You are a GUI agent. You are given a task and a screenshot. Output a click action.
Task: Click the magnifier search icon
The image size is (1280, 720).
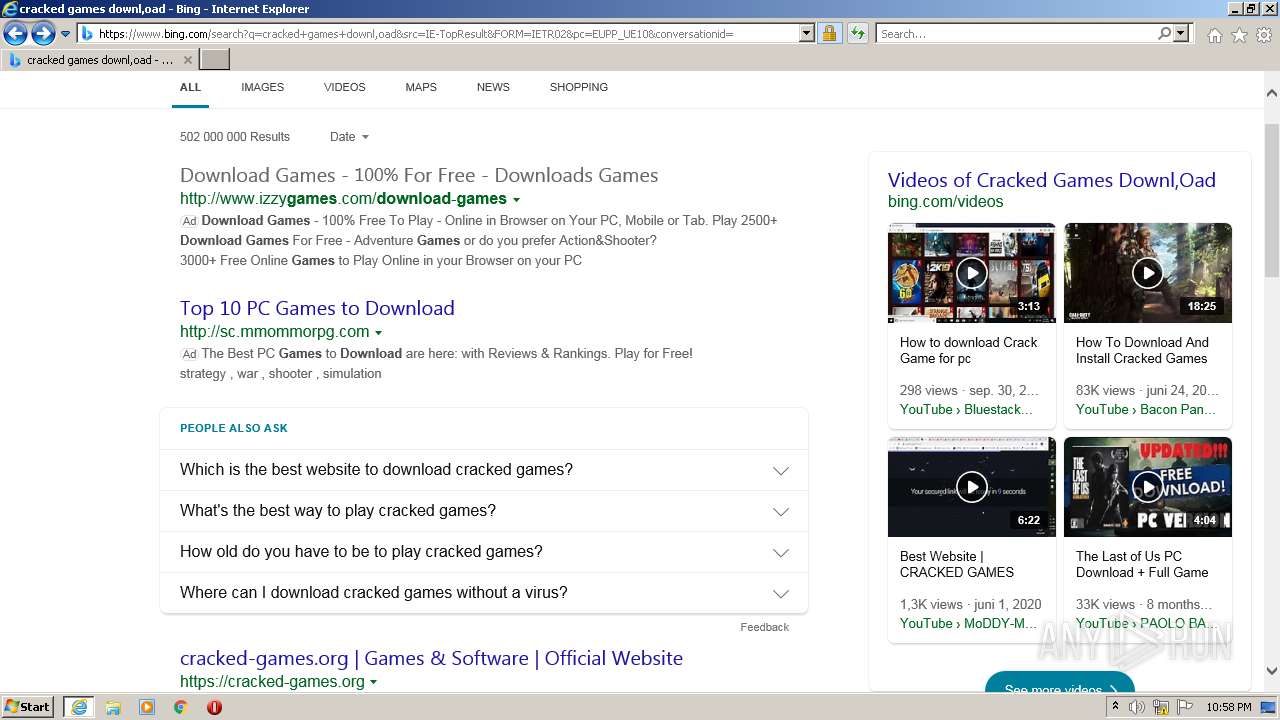[1164, 34]
